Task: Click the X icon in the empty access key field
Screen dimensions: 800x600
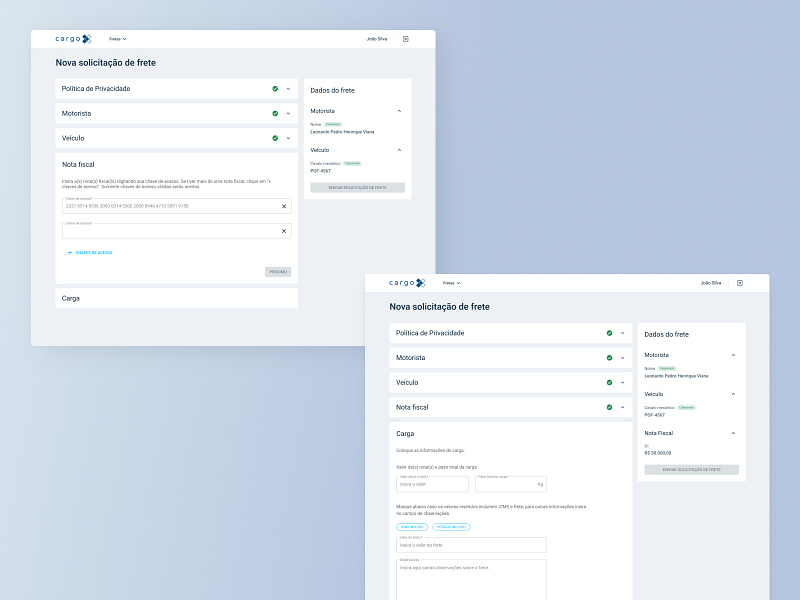Action: pyautogui.click(x=283, y=231)
